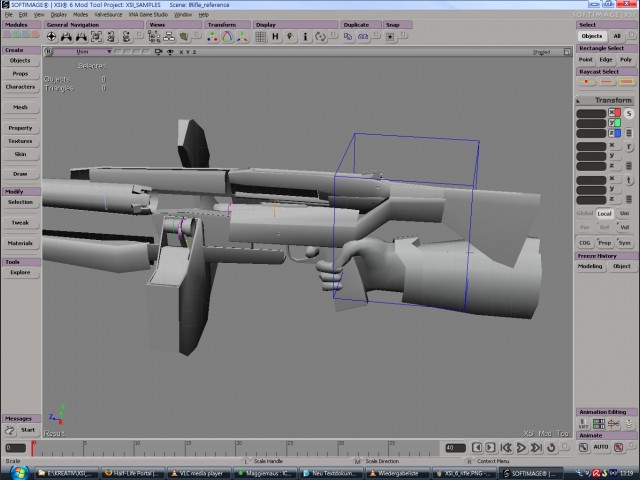Image resolution: width=640 pixels, height=480 pixels.
Task: Click the snap target icon
Action: pos(390,37)
